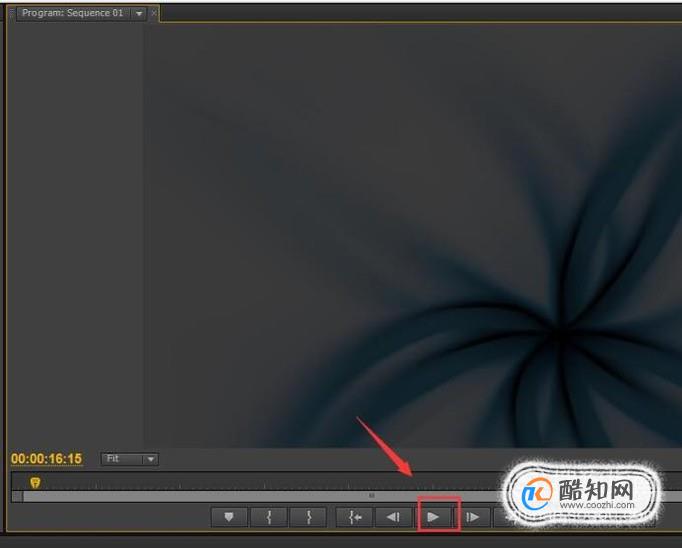Close the Program: Sequence 01 tab
This screenshot has height=548, width=682.
click(154, 13)
